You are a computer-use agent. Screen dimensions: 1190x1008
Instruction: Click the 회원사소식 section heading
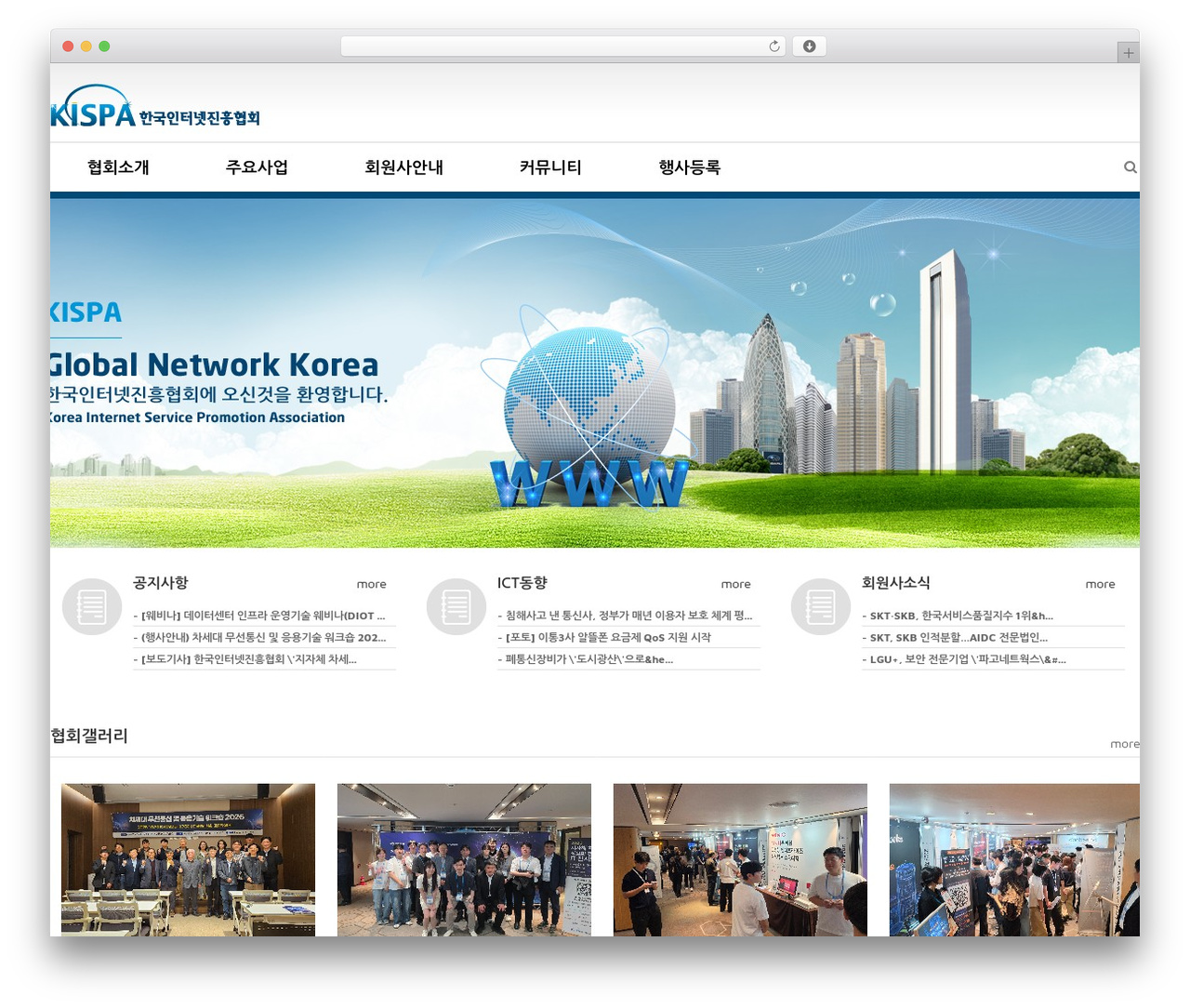click(x=895, y=583)
